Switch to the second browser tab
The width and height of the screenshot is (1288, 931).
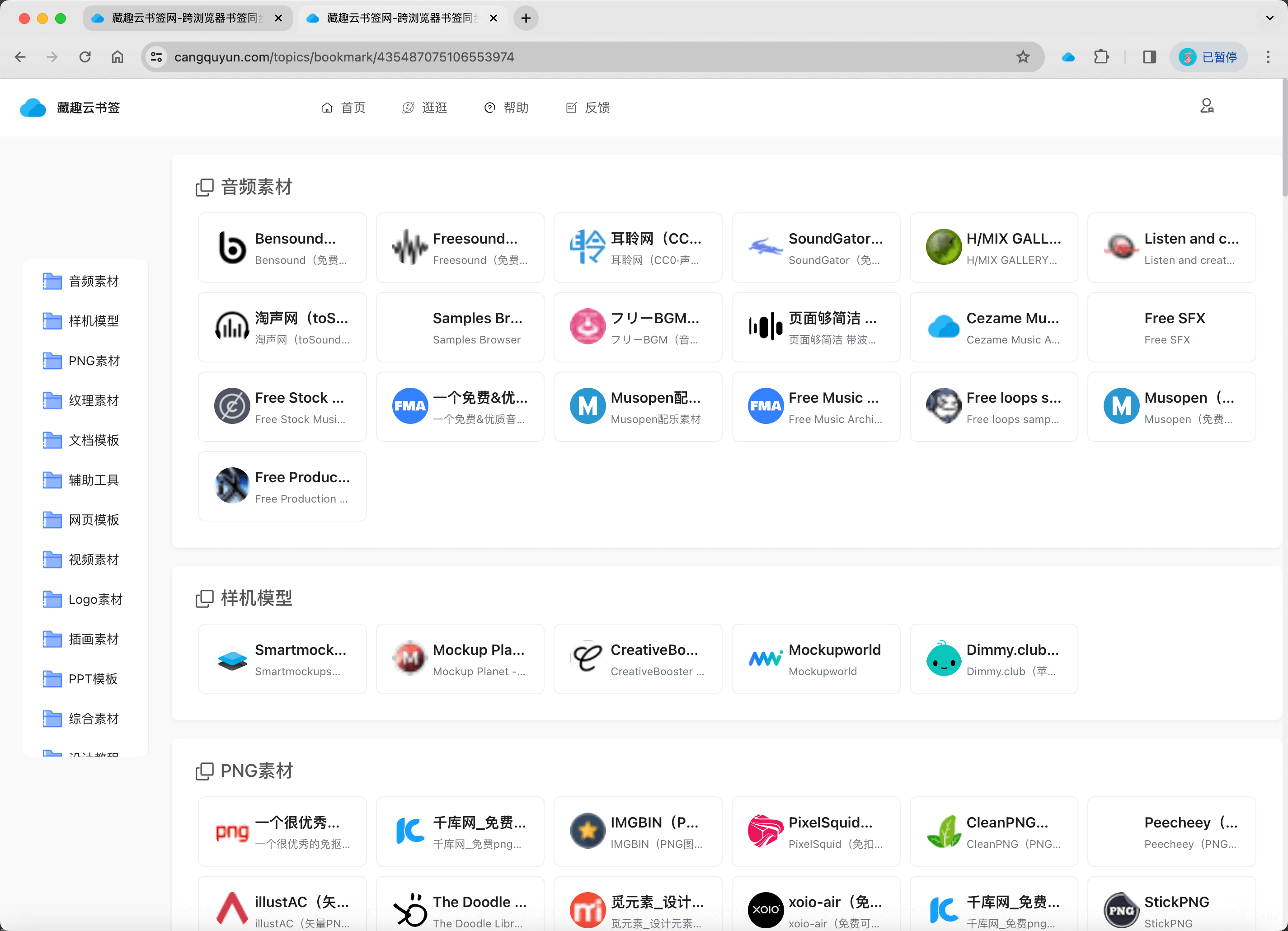(398, 18)
